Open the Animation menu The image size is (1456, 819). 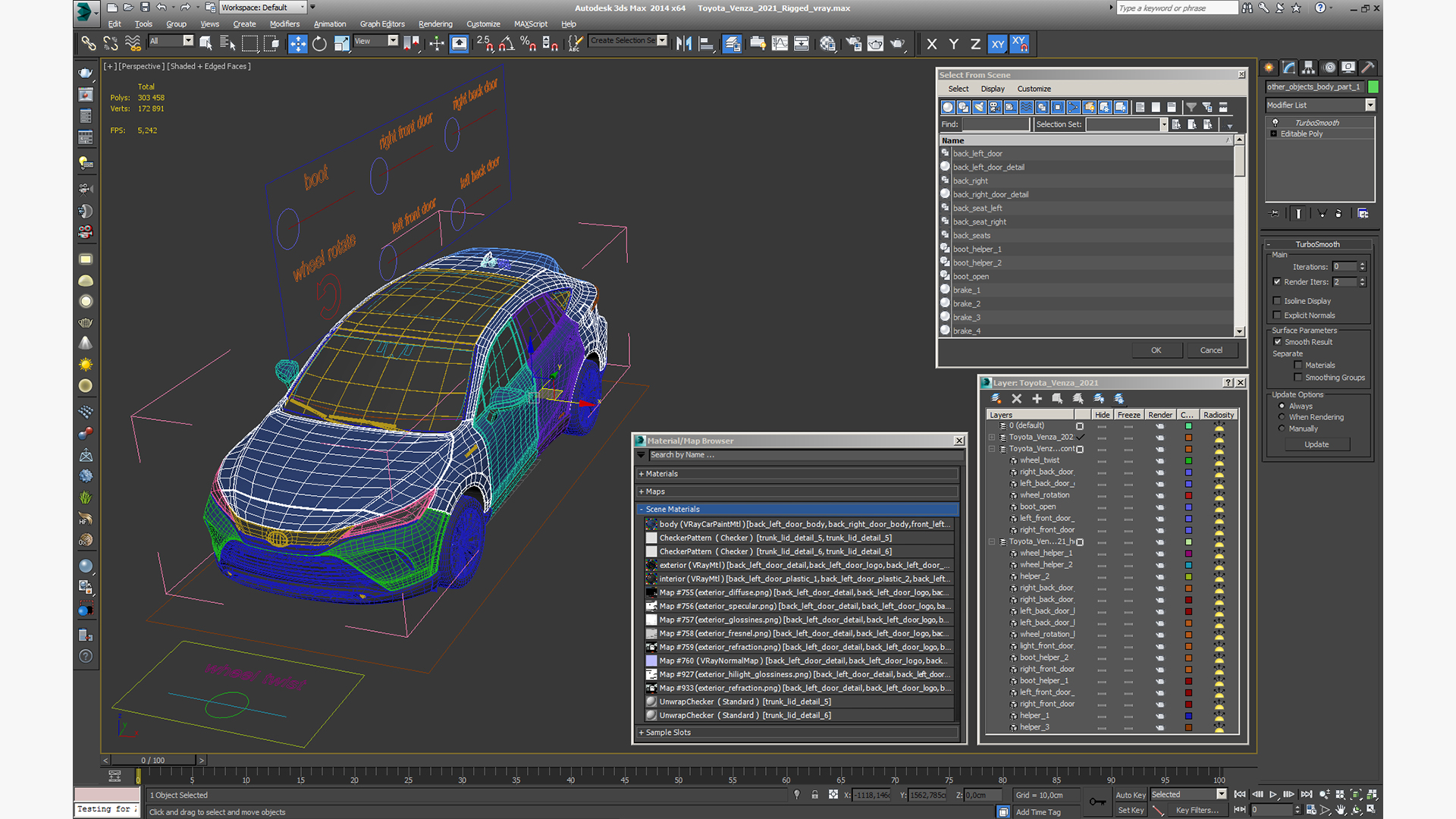click(330, 24)
